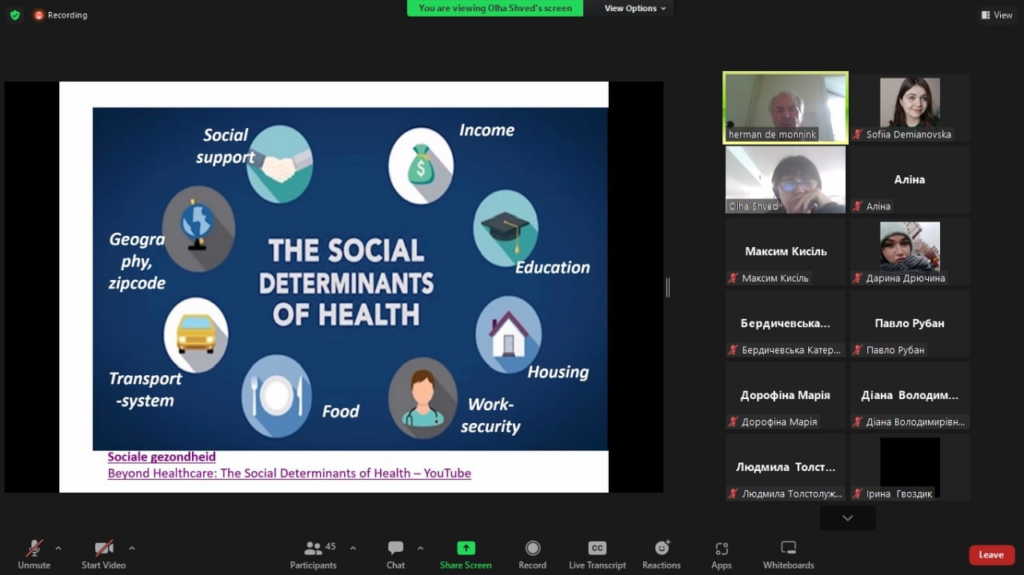Enable Live Transcript captions
Viewport: 1024px width, 575px height.
pyautogui.click(x=597, y=548)
